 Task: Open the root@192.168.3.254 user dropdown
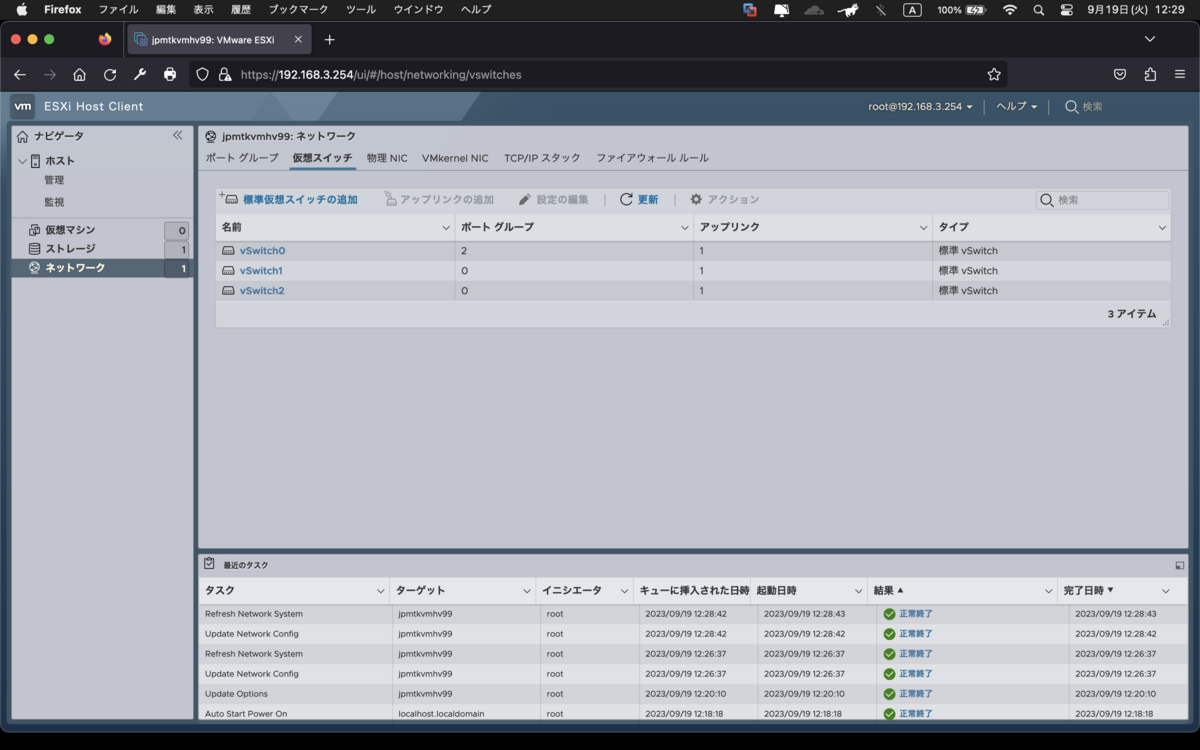pos(920,107)
